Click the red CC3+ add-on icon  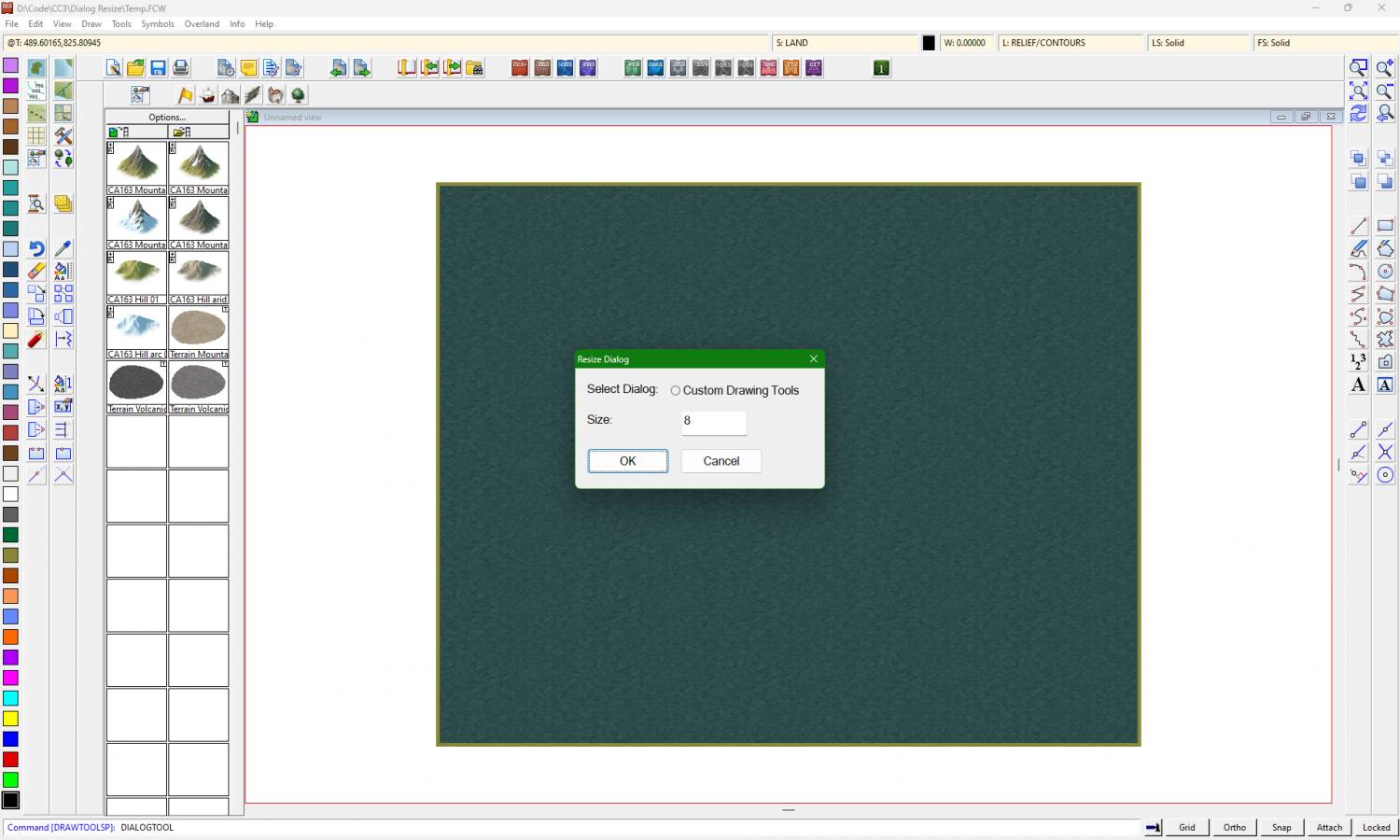[520, 68]
